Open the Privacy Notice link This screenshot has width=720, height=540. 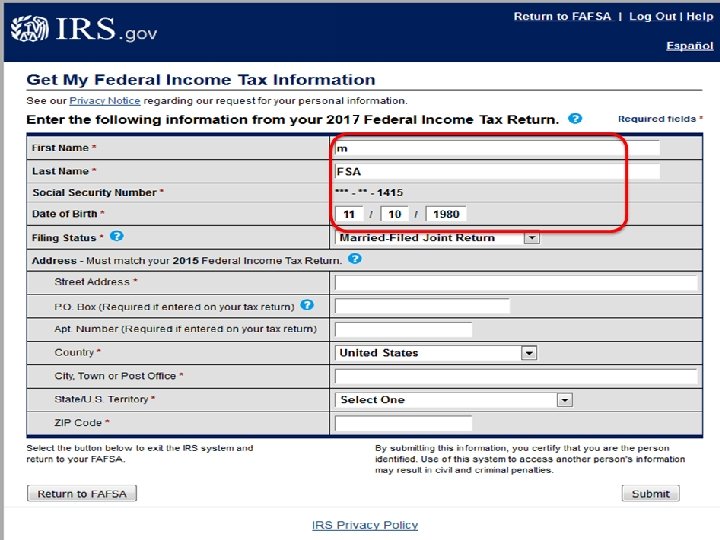coord(105,101)
